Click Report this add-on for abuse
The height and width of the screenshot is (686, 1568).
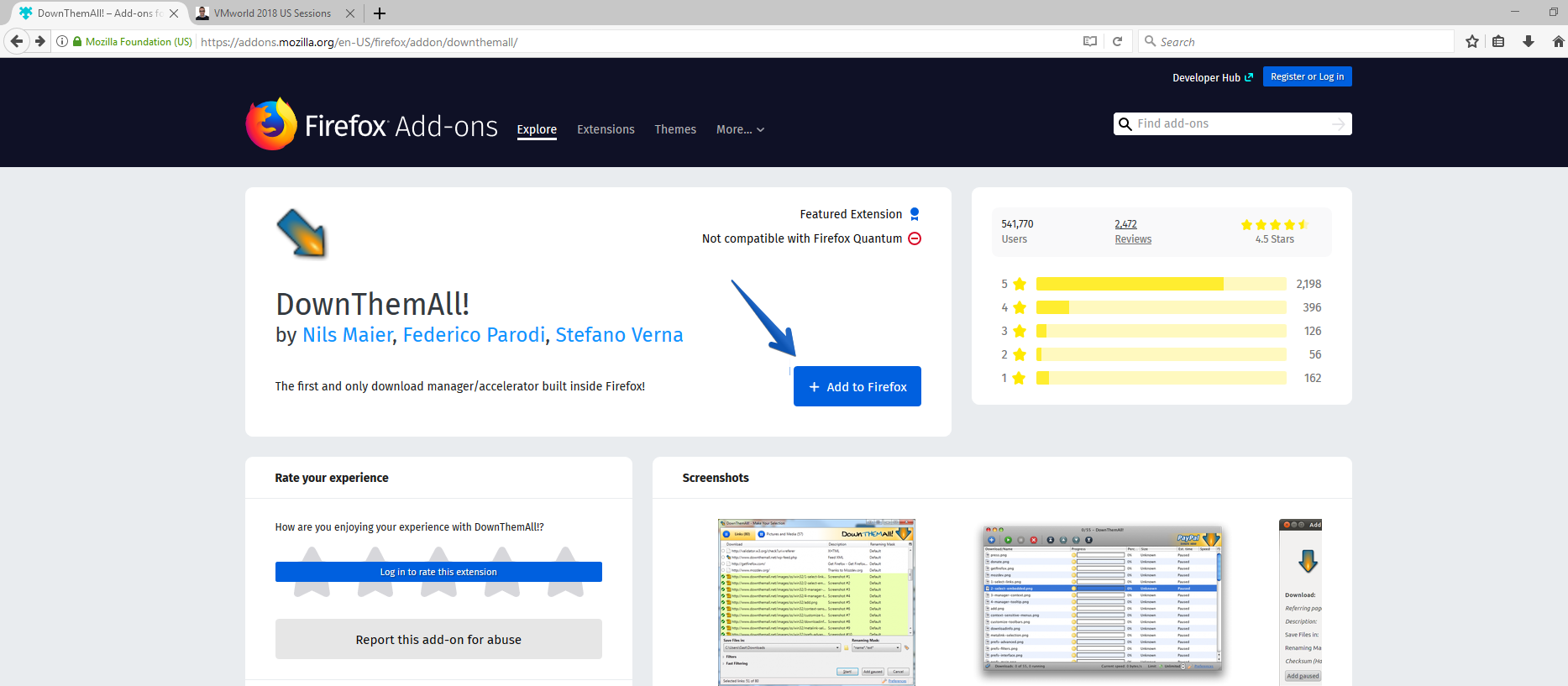438,639
